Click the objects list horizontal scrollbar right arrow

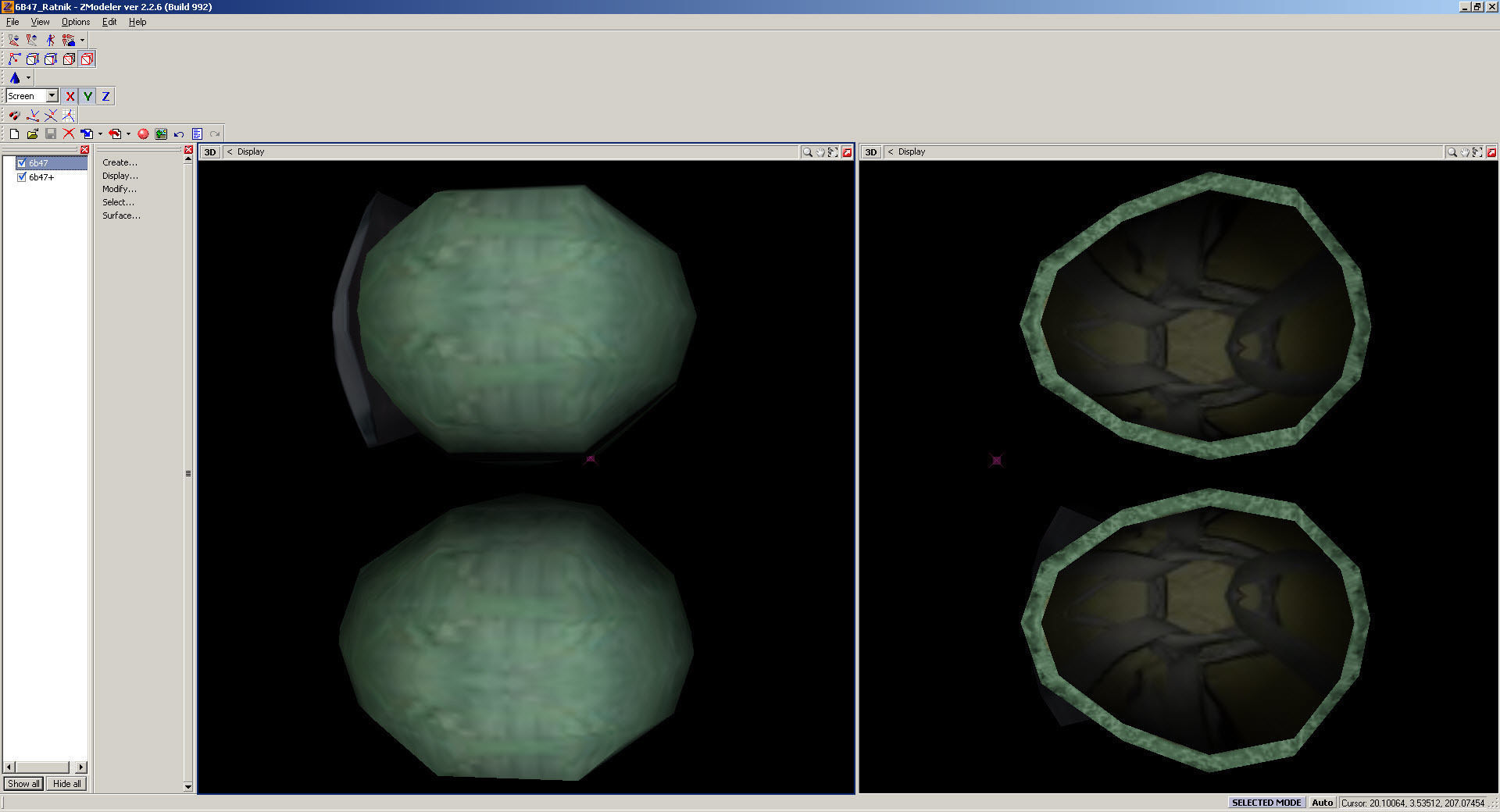point(81,767)
